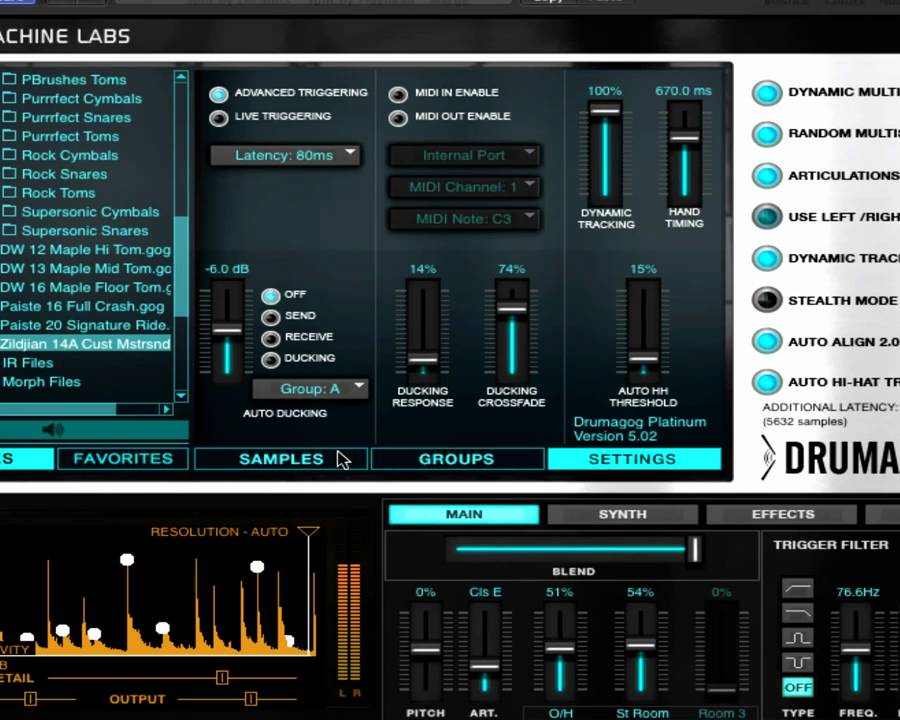Select the high-pass filter shape icon

[x=797, y=589]
